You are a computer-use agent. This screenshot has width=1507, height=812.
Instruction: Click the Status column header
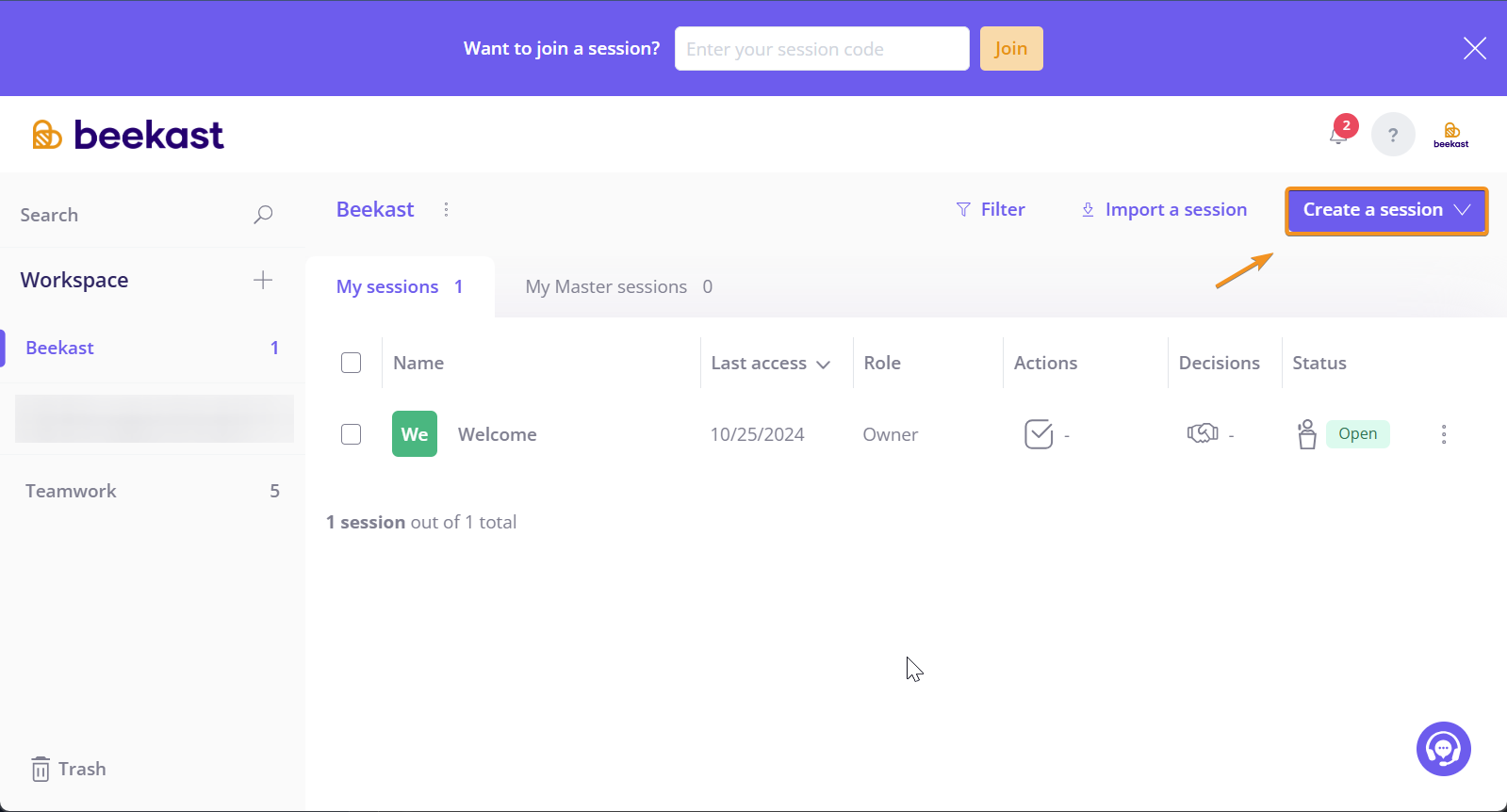1319,363
